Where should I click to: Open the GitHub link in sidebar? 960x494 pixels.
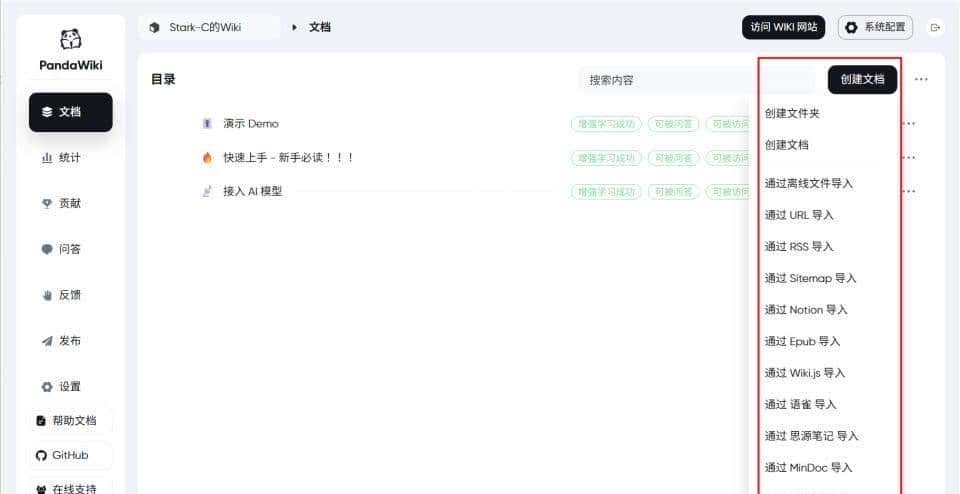click(x=70, y=455)
